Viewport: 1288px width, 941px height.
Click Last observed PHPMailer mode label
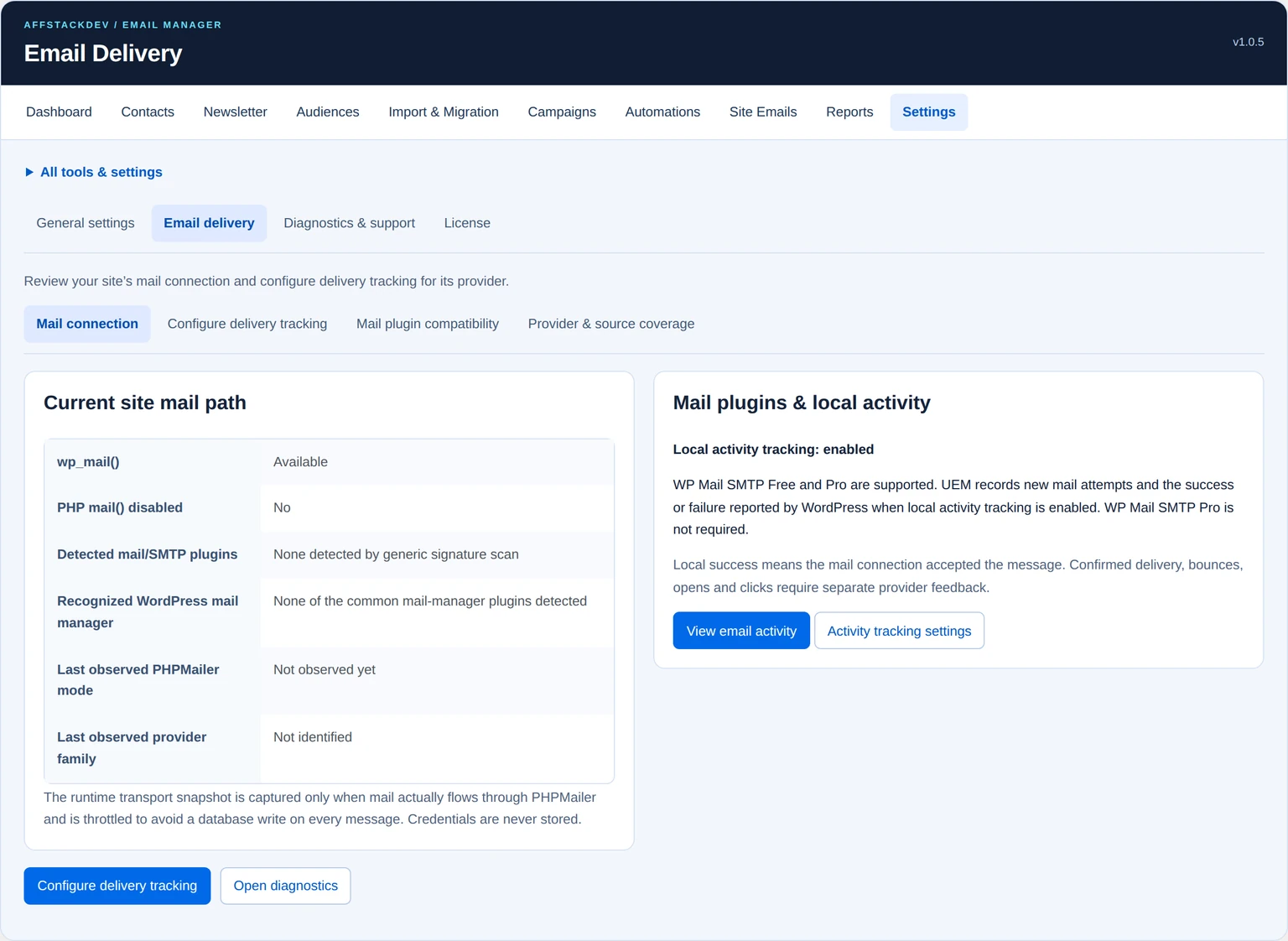[x=138, y=680]
